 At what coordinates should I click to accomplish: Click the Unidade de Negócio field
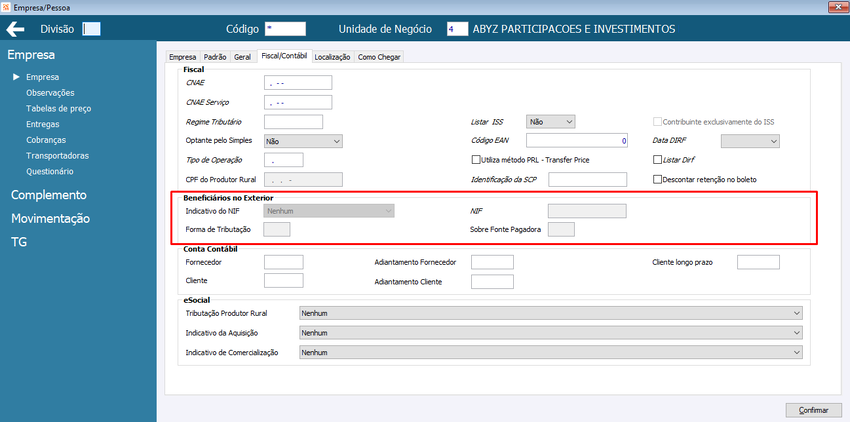tap(458, 29)
